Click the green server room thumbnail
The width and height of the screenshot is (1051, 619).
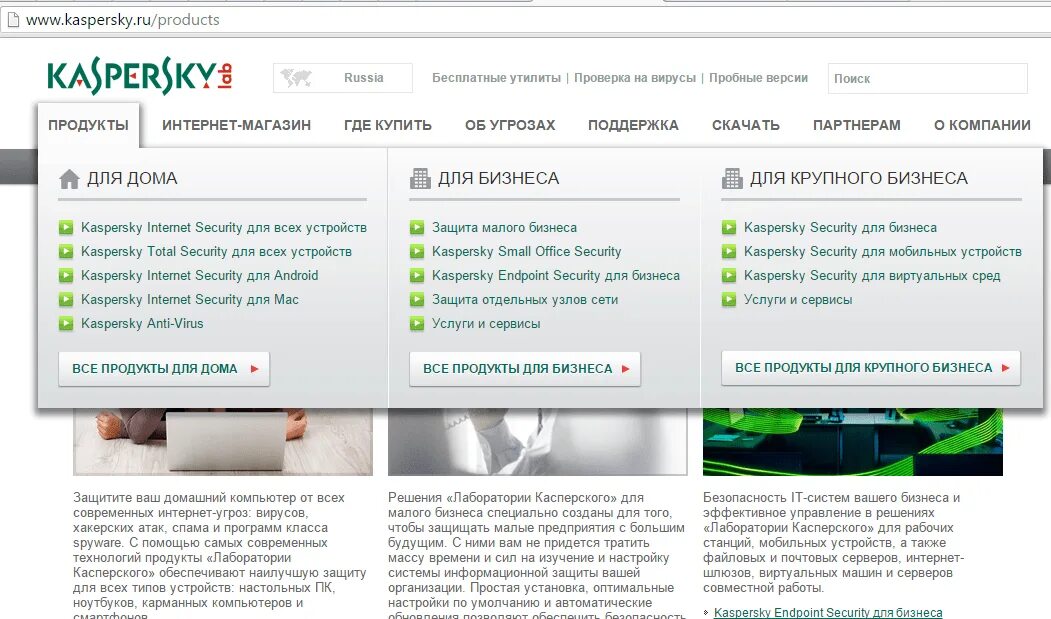853,442
